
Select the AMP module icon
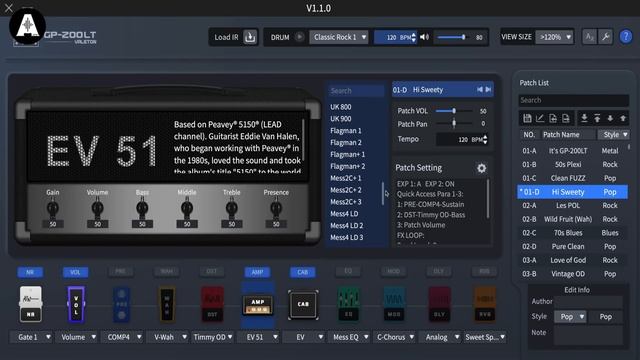[258, 305]
